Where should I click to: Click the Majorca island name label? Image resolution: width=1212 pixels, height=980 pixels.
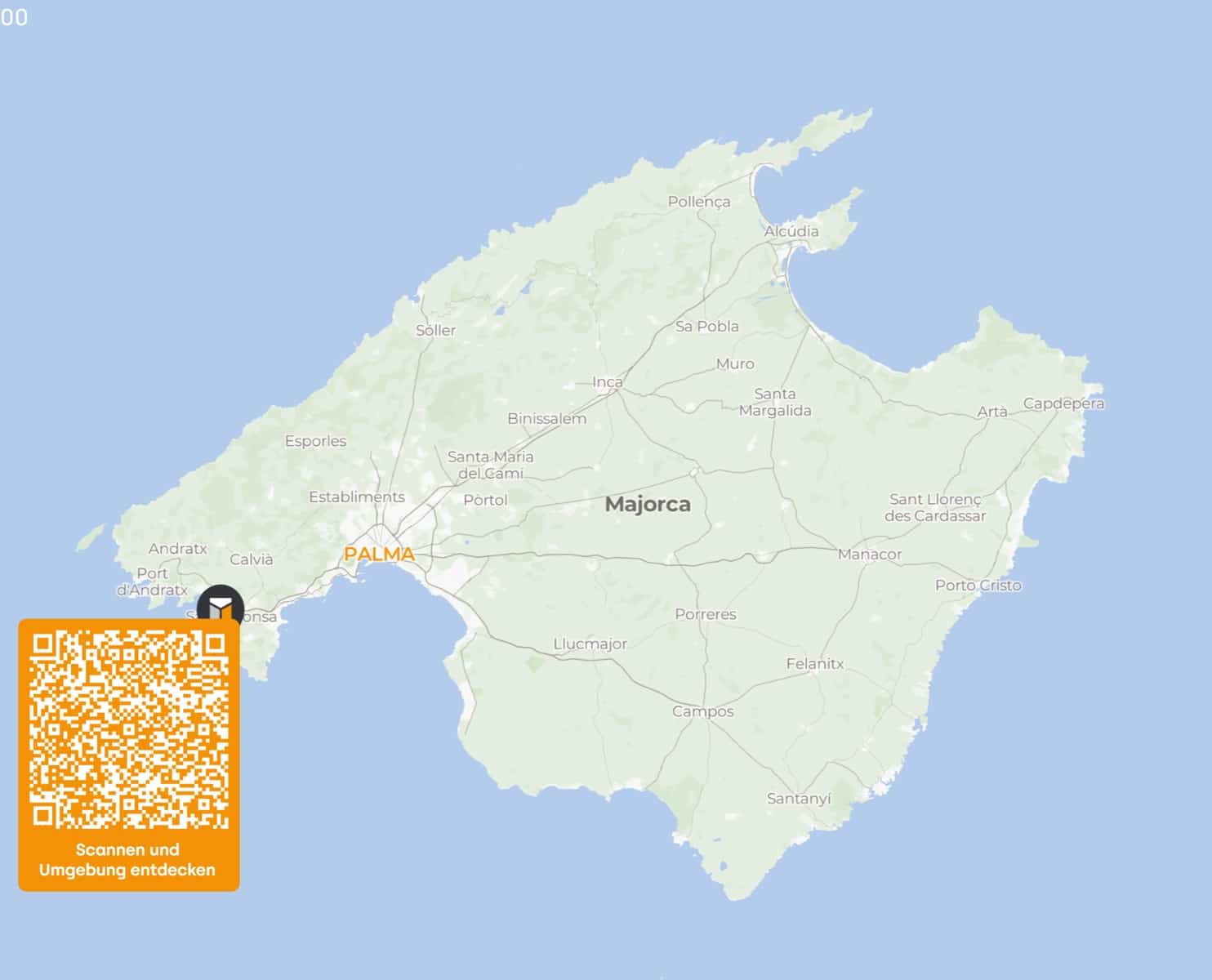click(649, 506)
